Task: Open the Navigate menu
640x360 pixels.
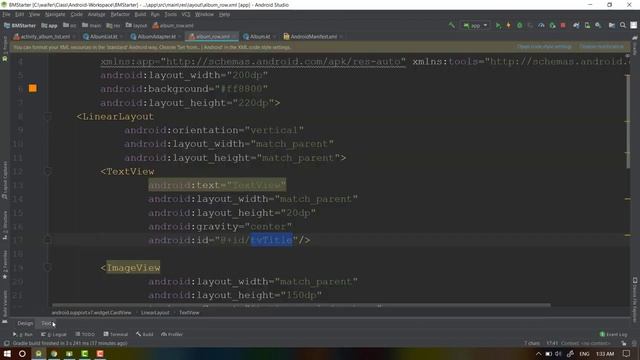Action: (55, 14)
